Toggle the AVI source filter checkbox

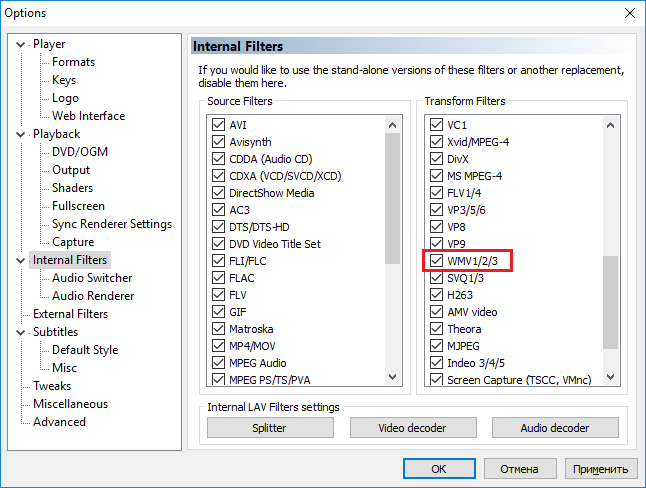pyautogui.click(x=218, y=126)
